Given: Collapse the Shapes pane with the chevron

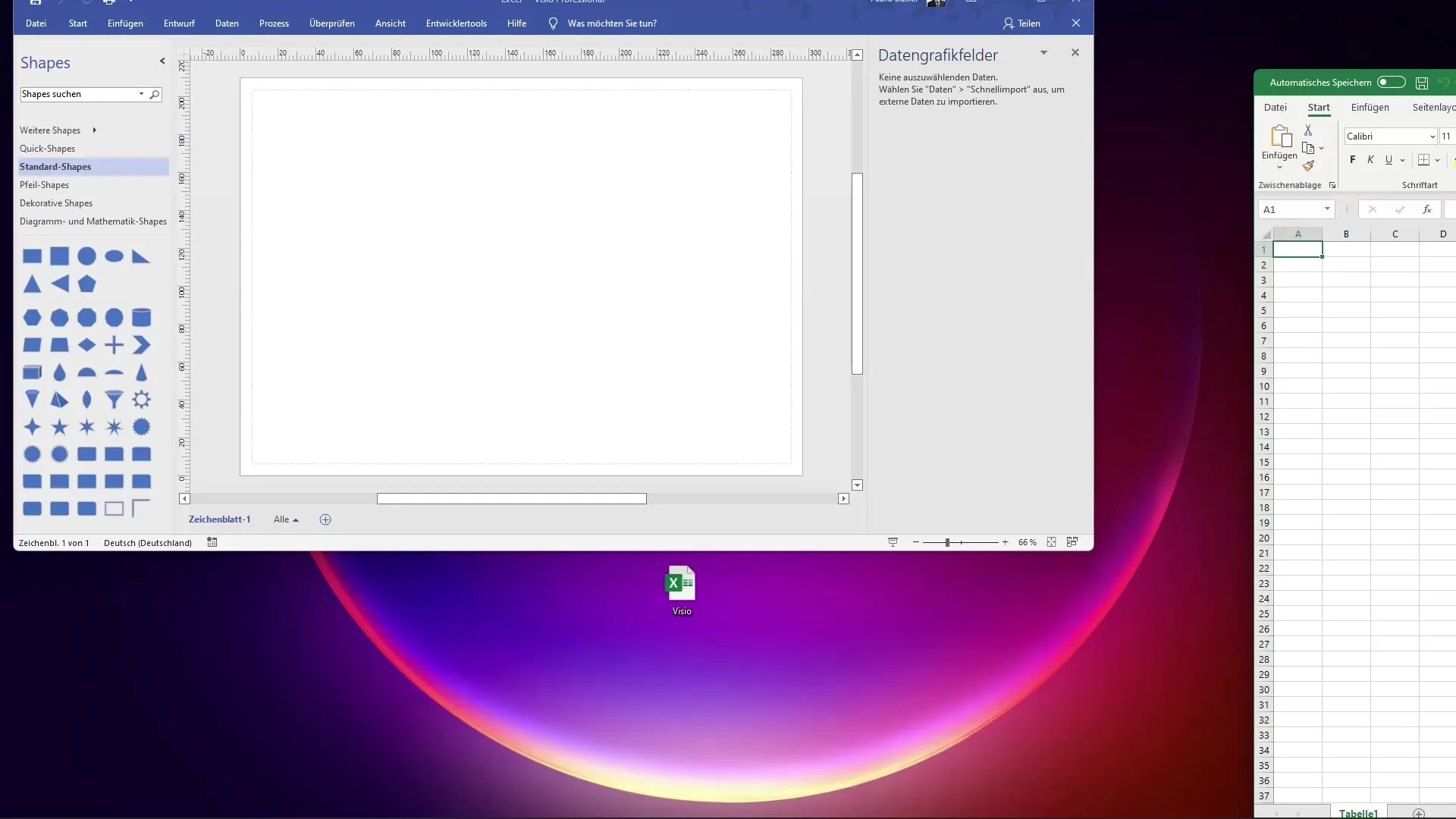Looking at the screenshot, I should pyautogui.click(x=162, y=61).
